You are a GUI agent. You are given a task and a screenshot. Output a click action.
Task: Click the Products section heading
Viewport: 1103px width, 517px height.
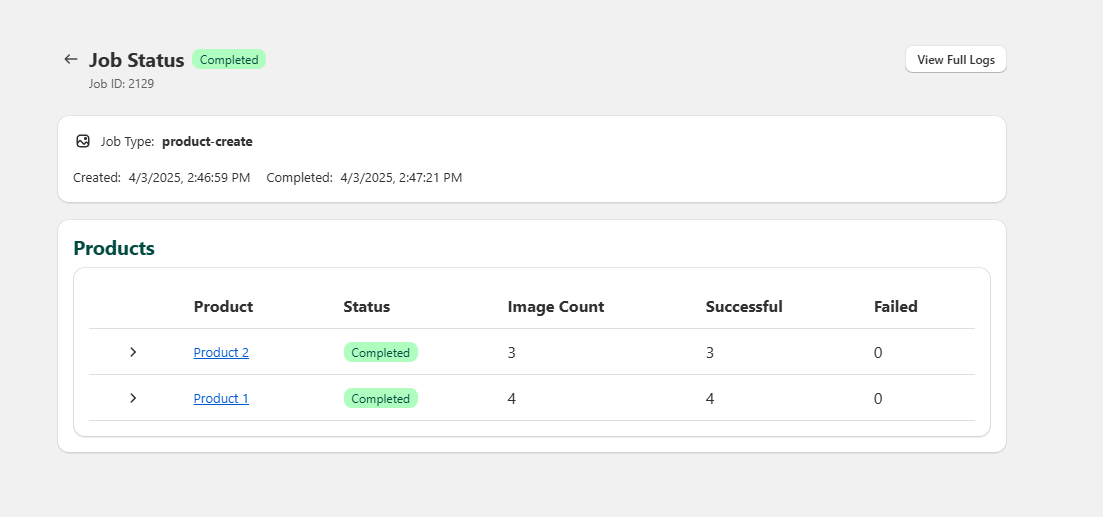click(114, 248)
